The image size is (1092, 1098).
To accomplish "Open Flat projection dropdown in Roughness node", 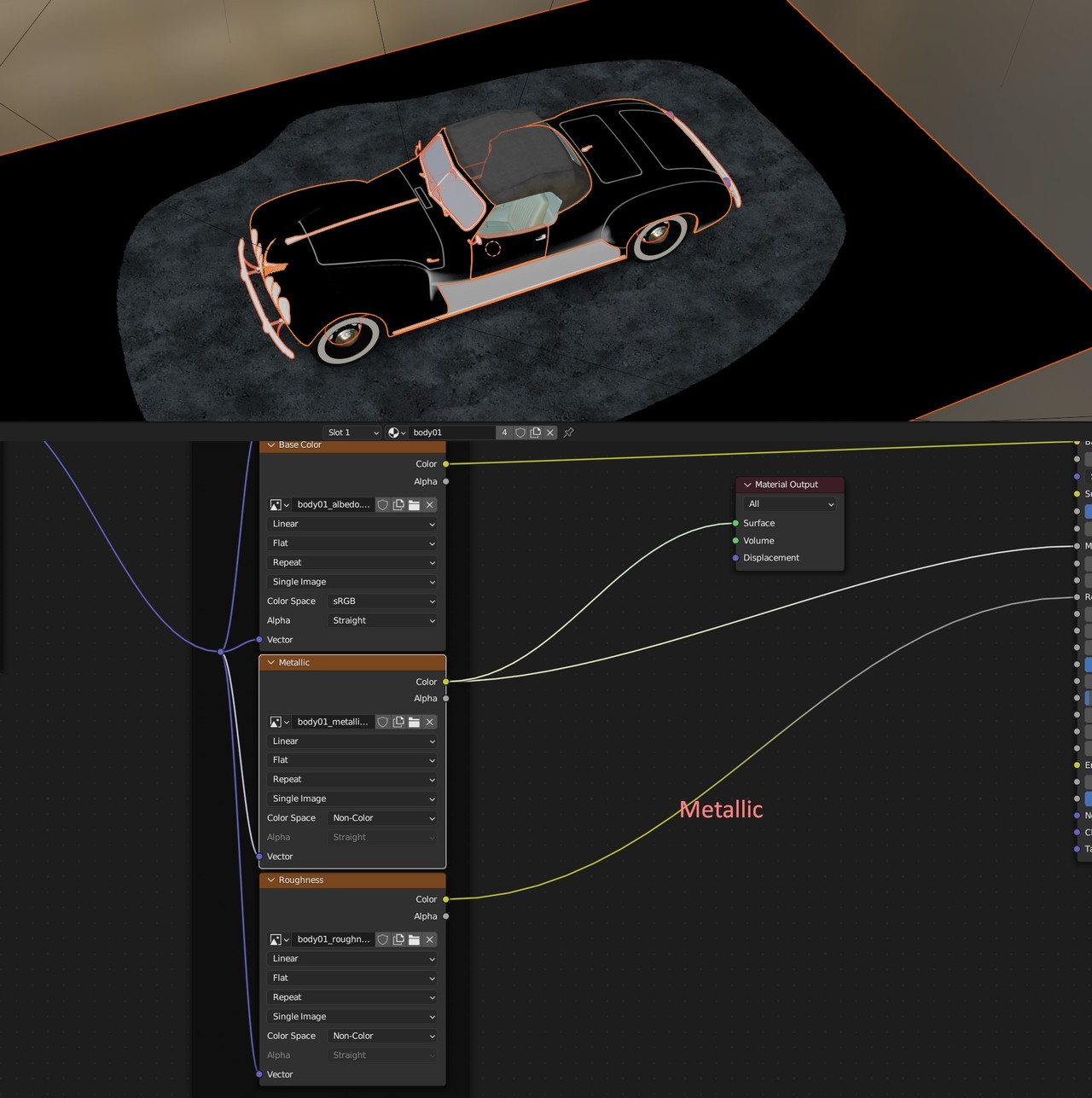I will [352, 979].
